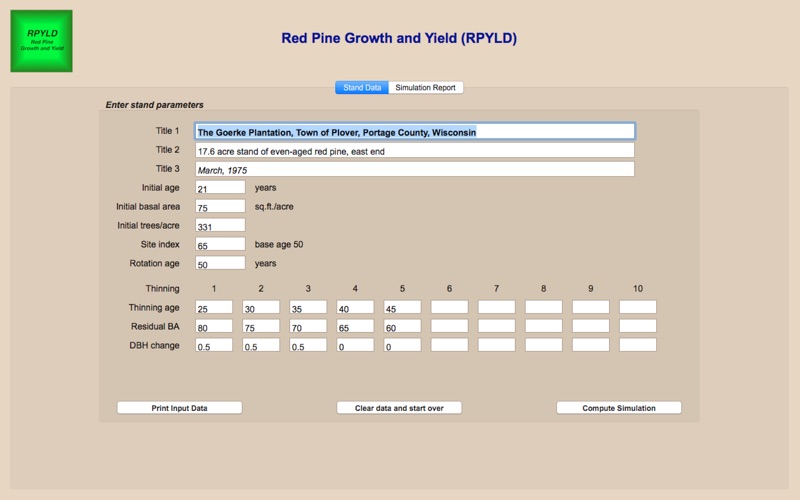
Task: Select the Rotation age input field
Action: (220, 263)
